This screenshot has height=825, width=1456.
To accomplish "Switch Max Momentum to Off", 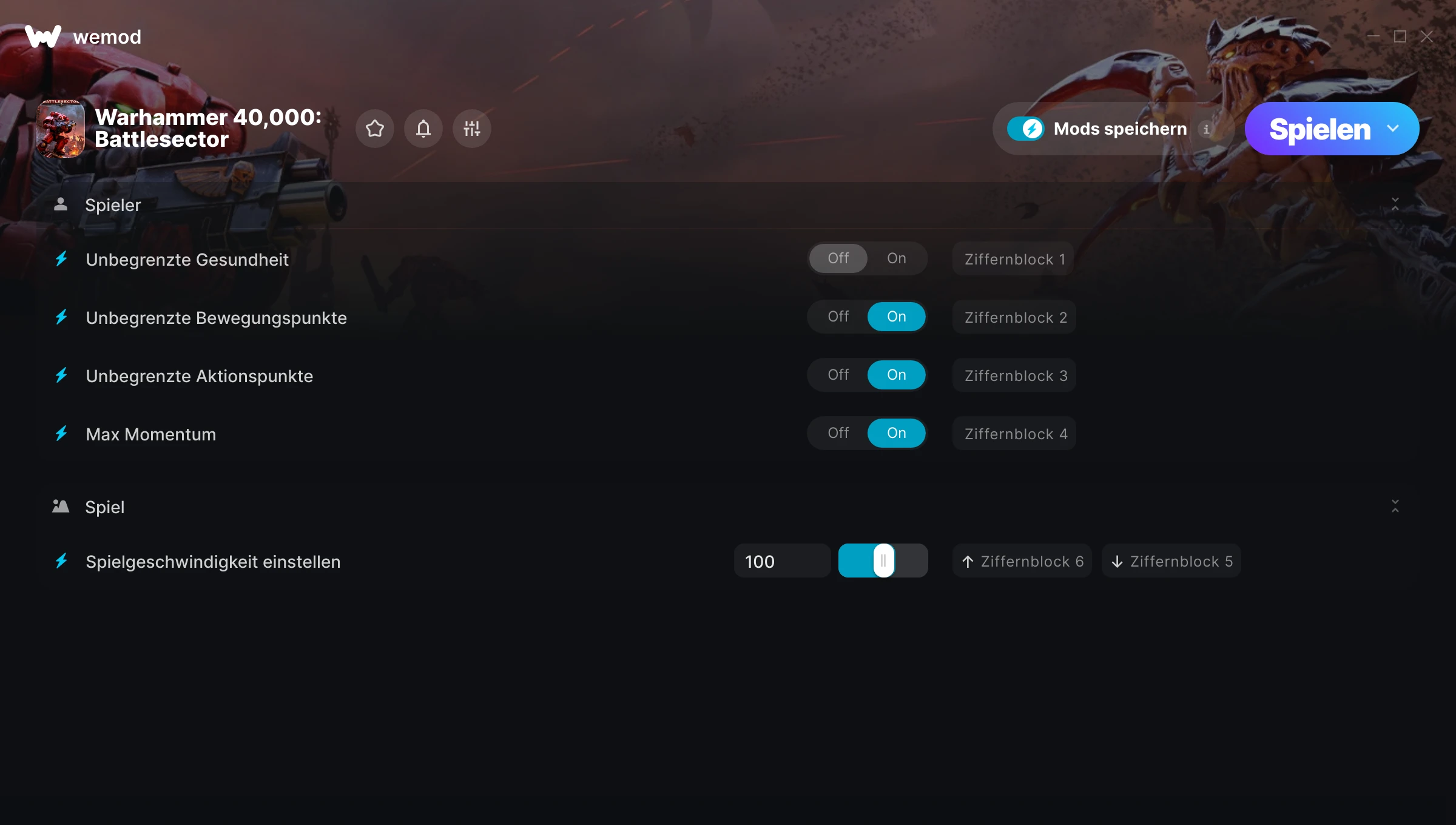I will (838, 433).
